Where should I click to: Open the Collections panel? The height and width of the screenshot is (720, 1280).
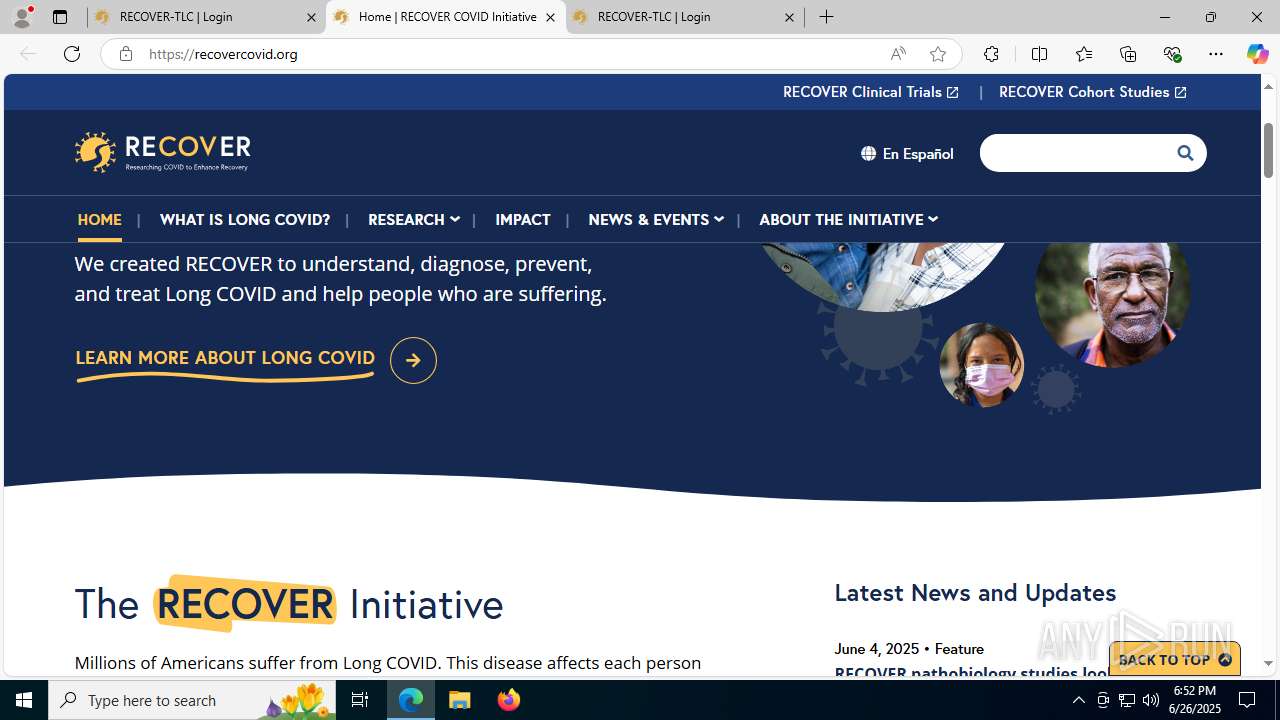[x=1128, y=54]
